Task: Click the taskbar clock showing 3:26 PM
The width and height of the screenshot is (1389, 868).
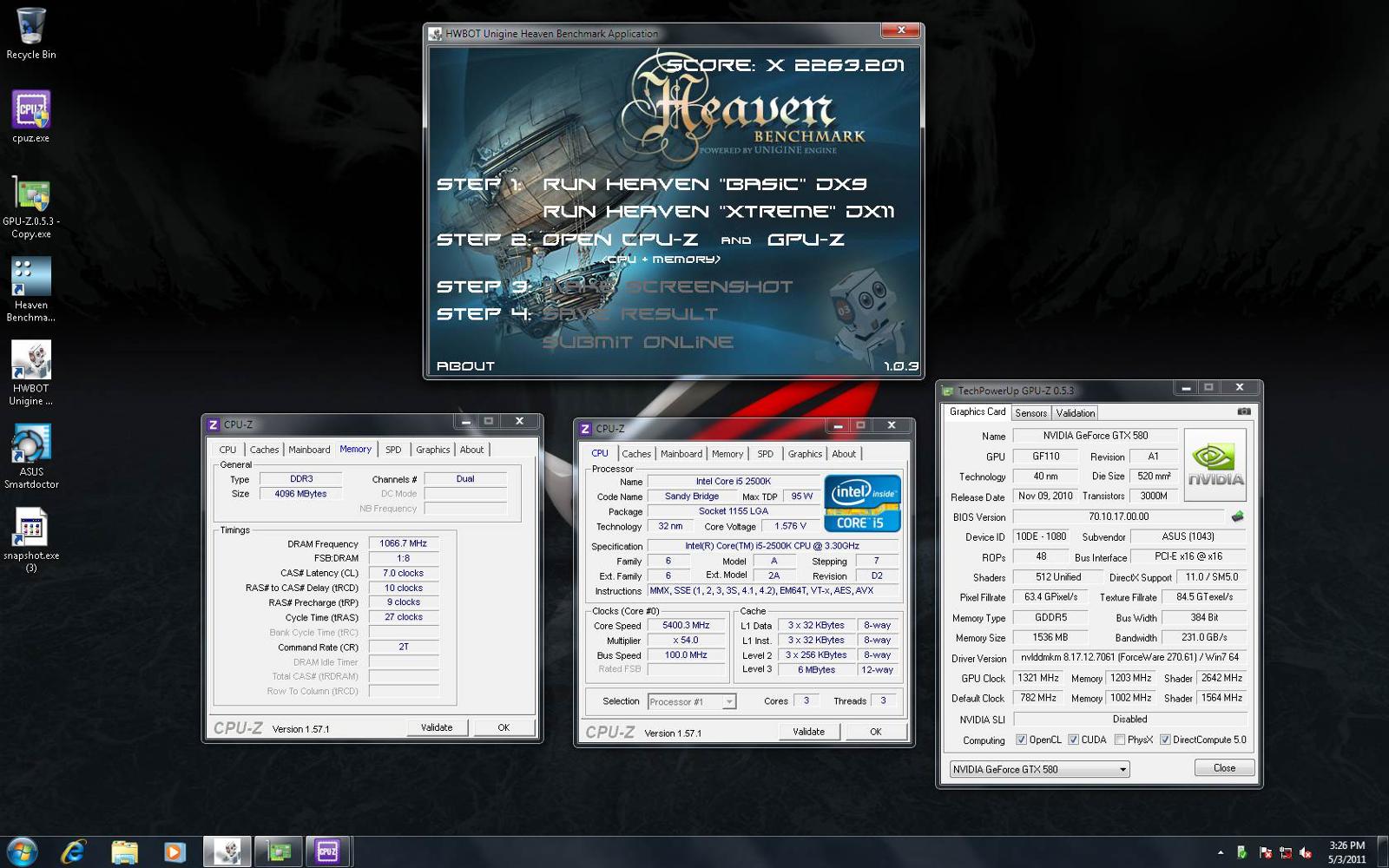Action: tap(1346, 852)
